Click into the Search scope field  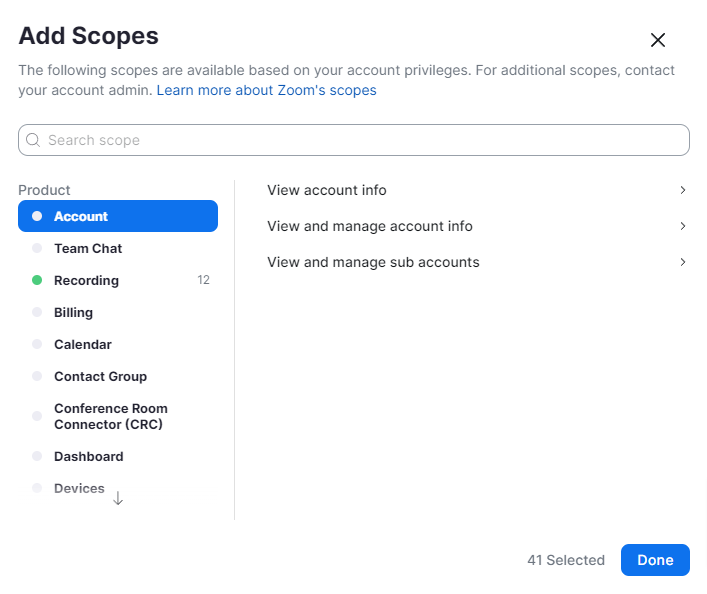click(x=360, y=140)
